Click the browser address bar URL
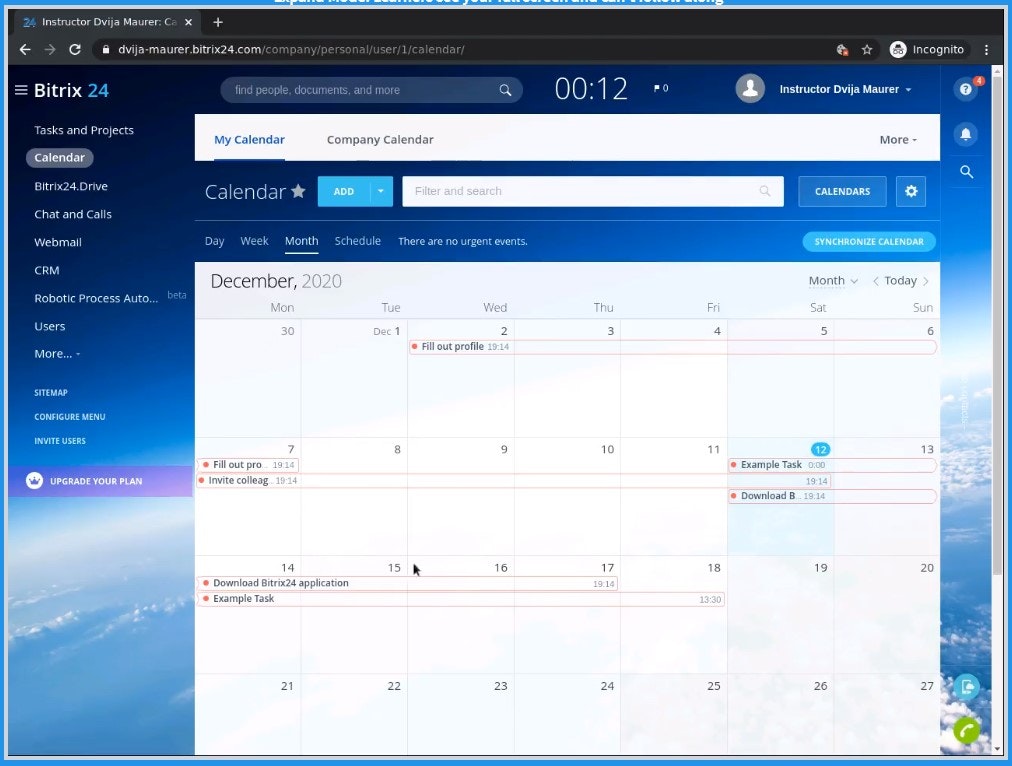Image resolution: width=1012 pixels, height=766 pixels. click(x=291, y=50)
